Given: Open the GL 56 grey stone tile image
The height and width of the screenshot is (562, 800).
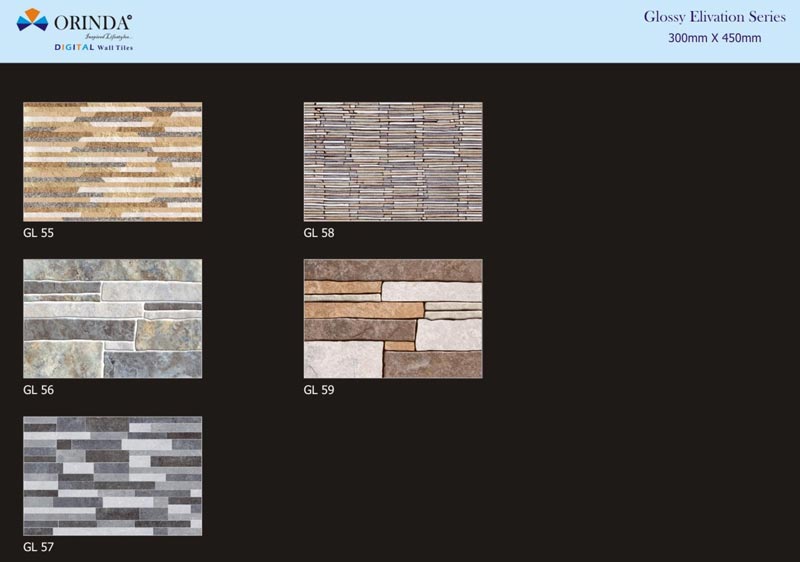Looking at the screenshot, I should coord(112,319).
